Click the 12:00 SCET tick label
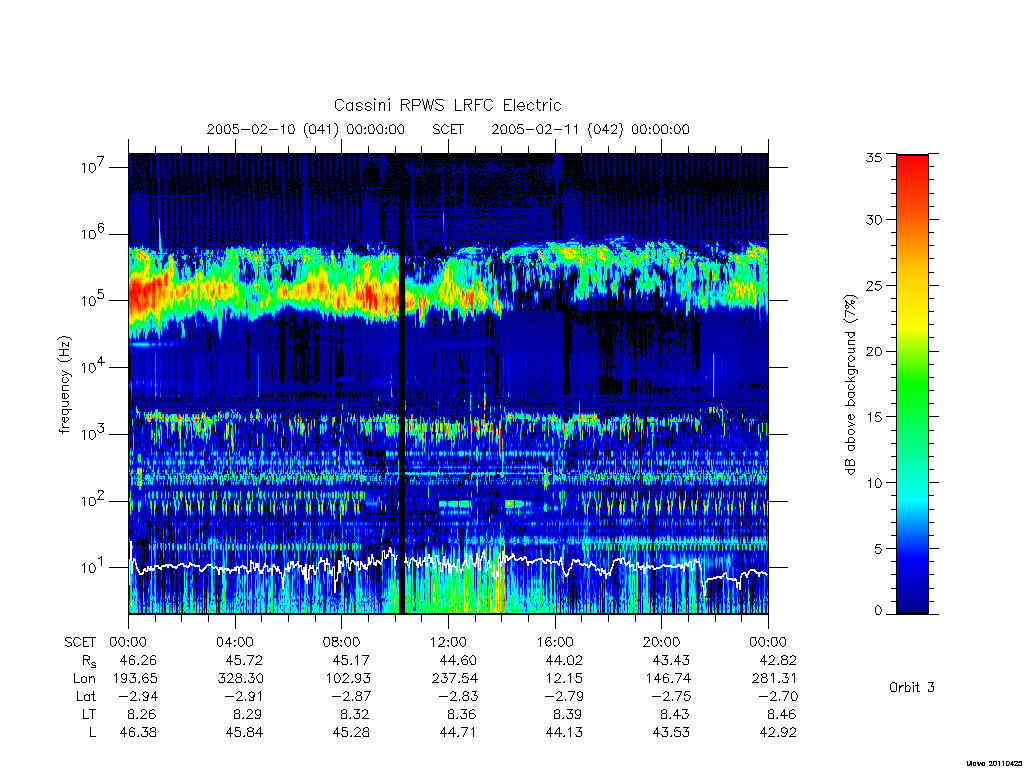Screen dimensions: 1024x768 (448, 642)
